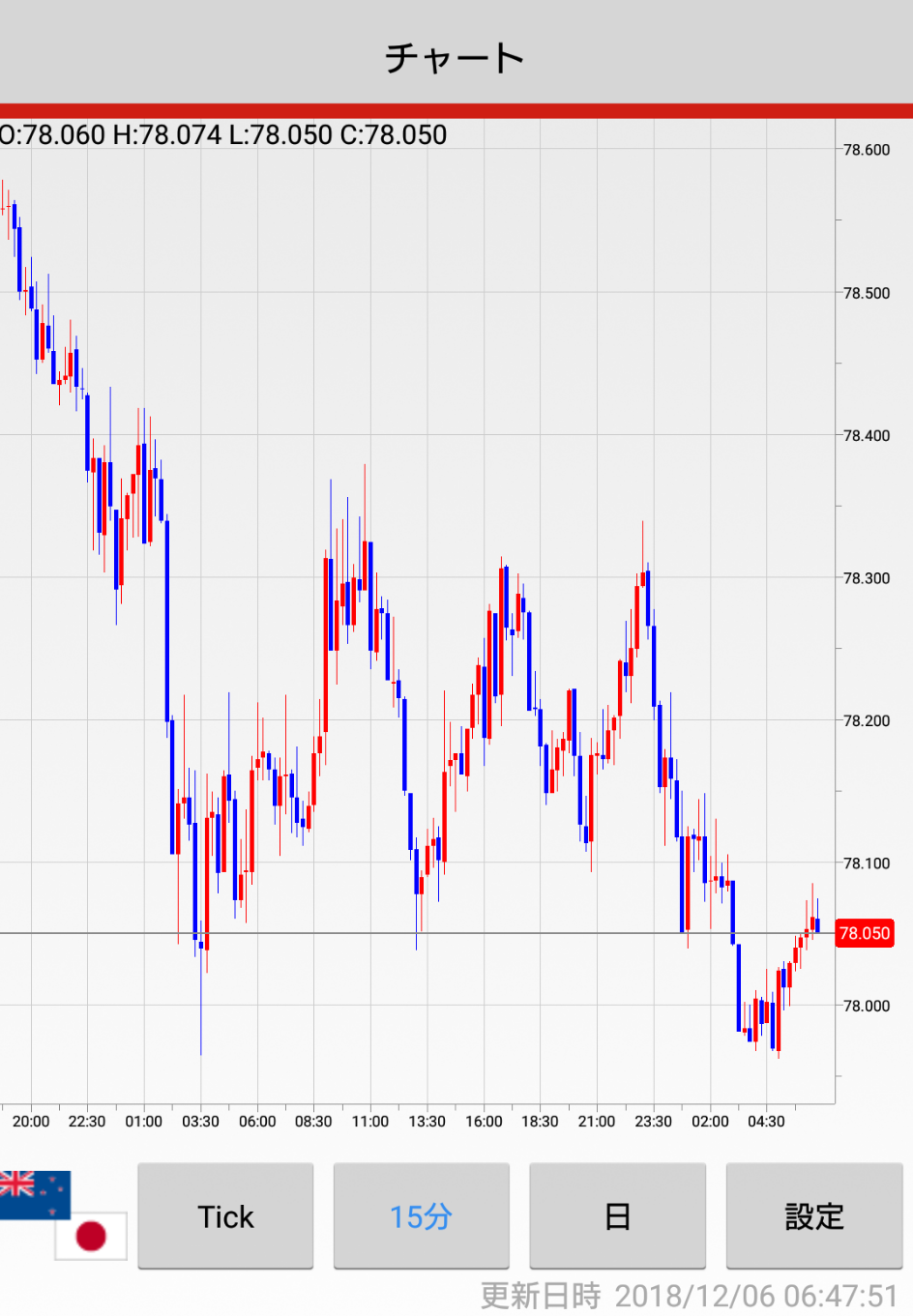Click the red 78.050 current price tag
Viewport: 913px width, 1316px height.
pos(864,933)
